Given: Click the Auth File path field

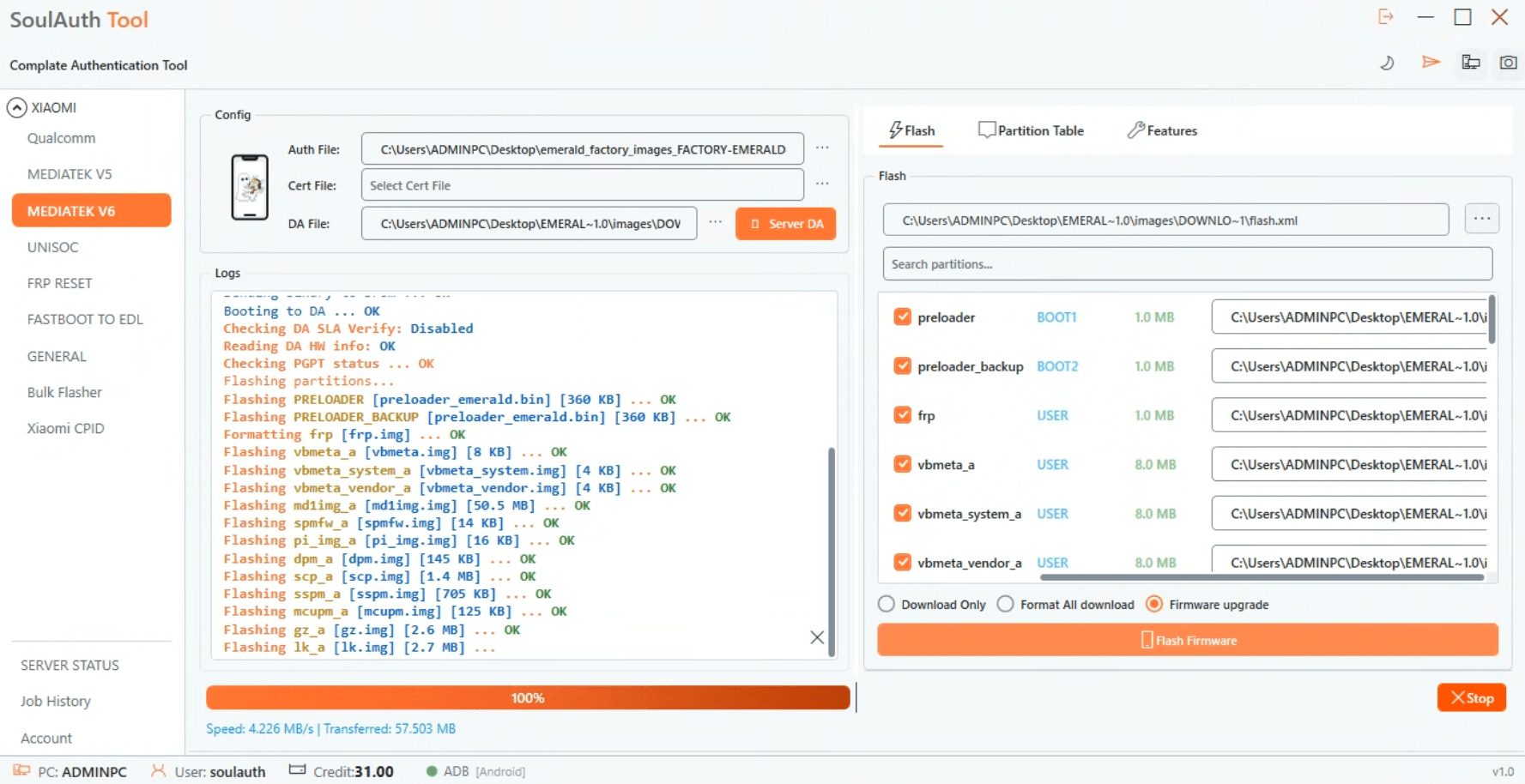Looking at the screenshot, I should pyautogui.click(x=583, y=148).
